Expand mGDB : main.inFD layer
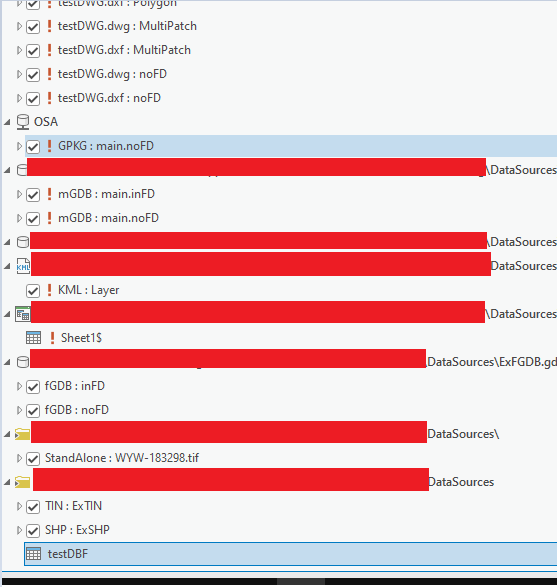This screenshot has width=557, height=587. pyautogui.click(x=19, y=194)
